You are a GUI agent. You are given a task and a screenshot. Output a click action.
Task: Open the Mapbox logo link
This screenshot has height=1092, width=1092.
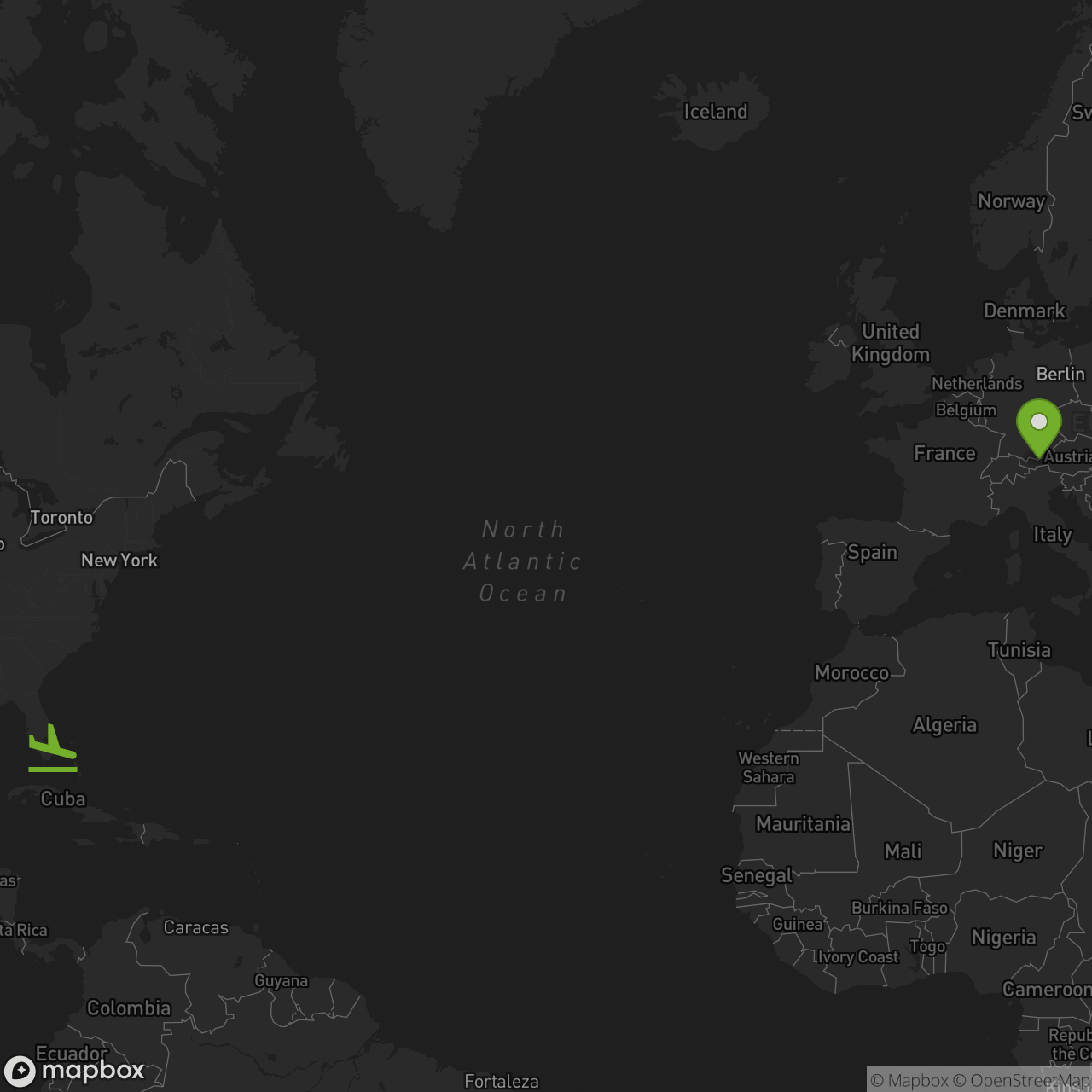[74, 1070]
